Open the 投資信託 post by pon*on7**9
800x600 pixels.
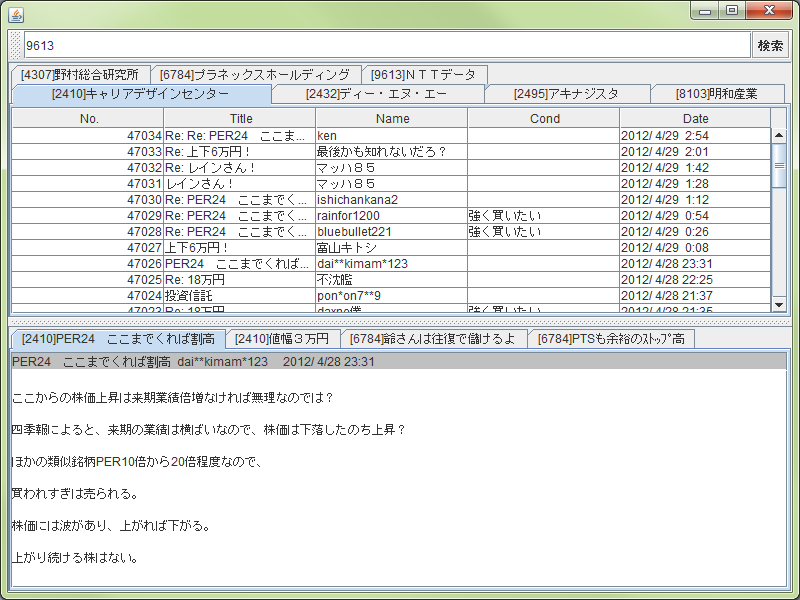(300, 295)
